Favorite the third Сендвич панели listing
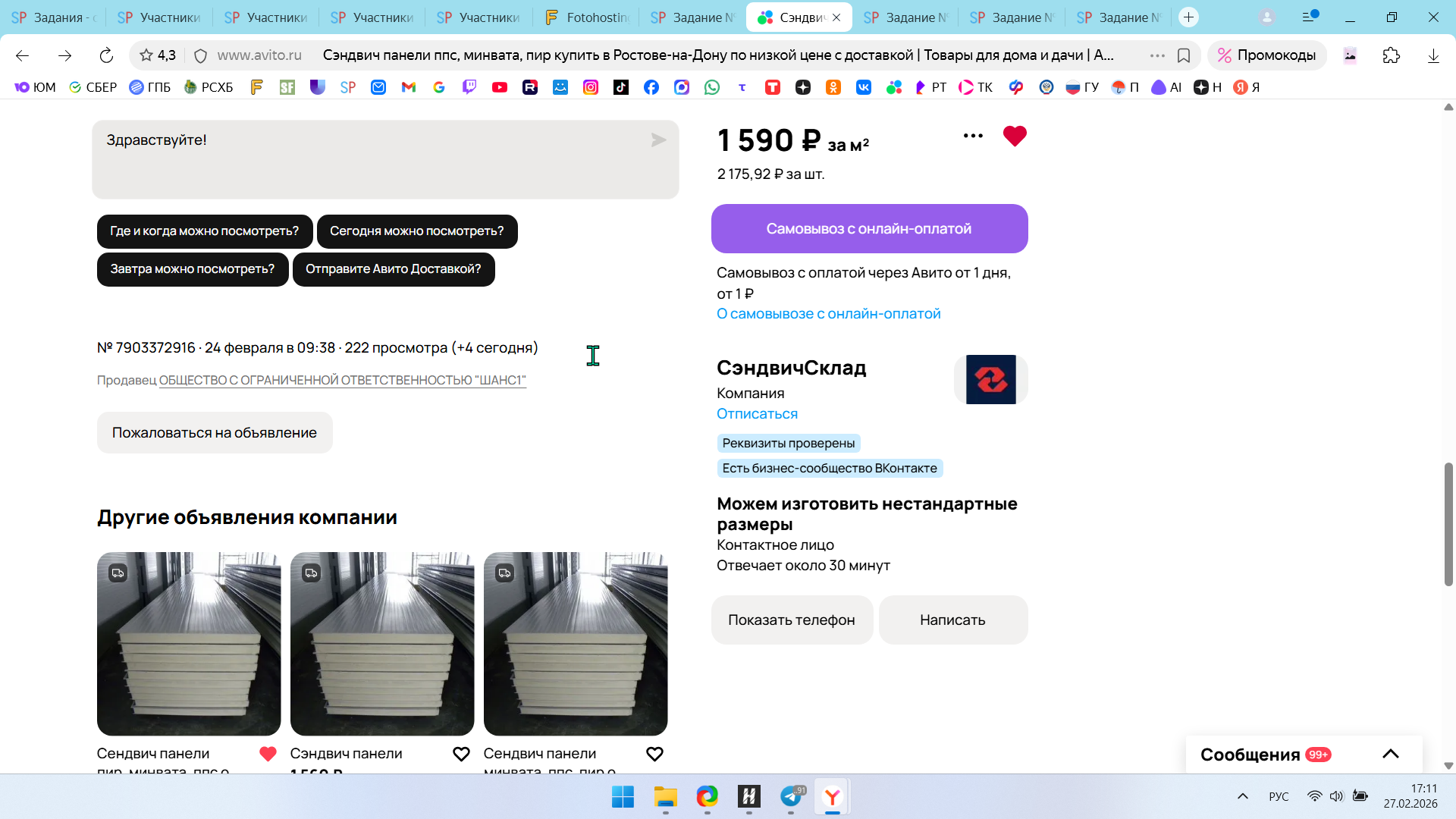Viewport: 1456px width, 819px height. point(654,754)
